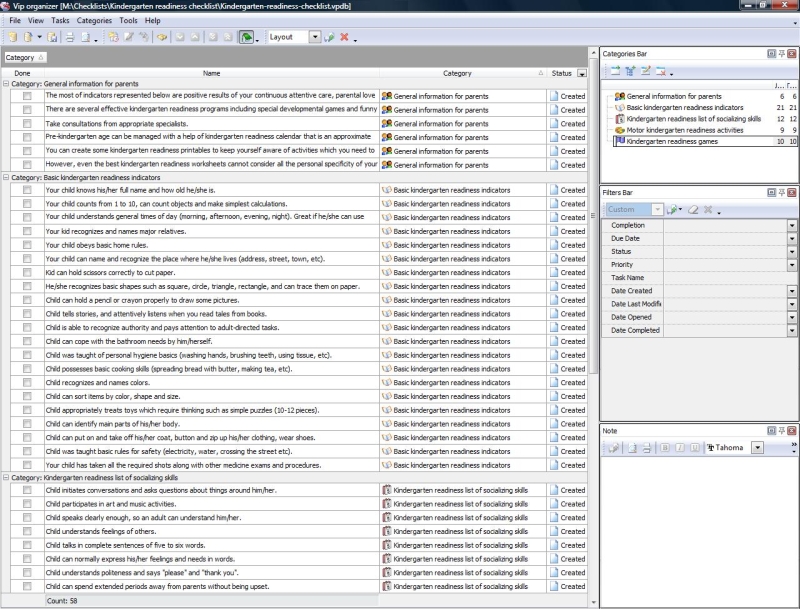Collapse the Basic kindergarten readiness indicators group
The image size is (800, 609).
point(7,177)
